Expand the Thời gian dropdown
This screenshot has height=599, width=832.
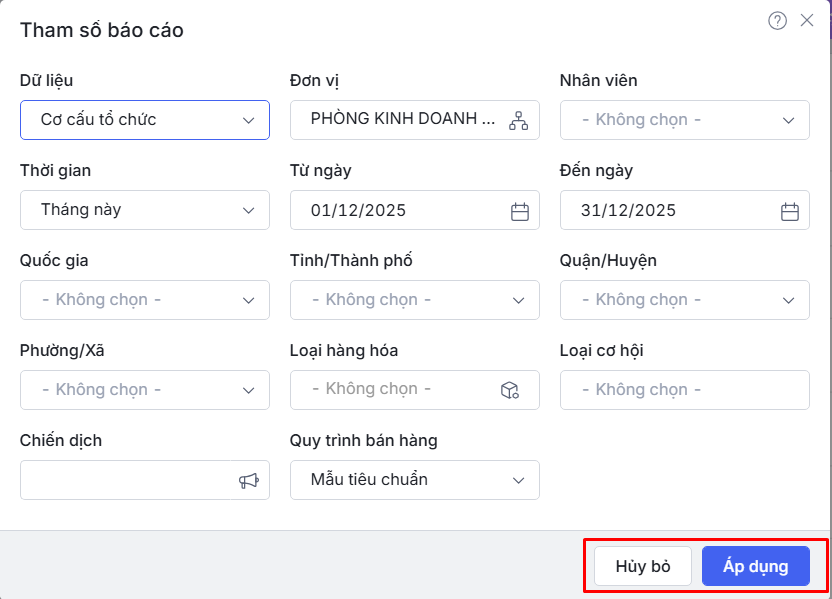click(145, 210)
